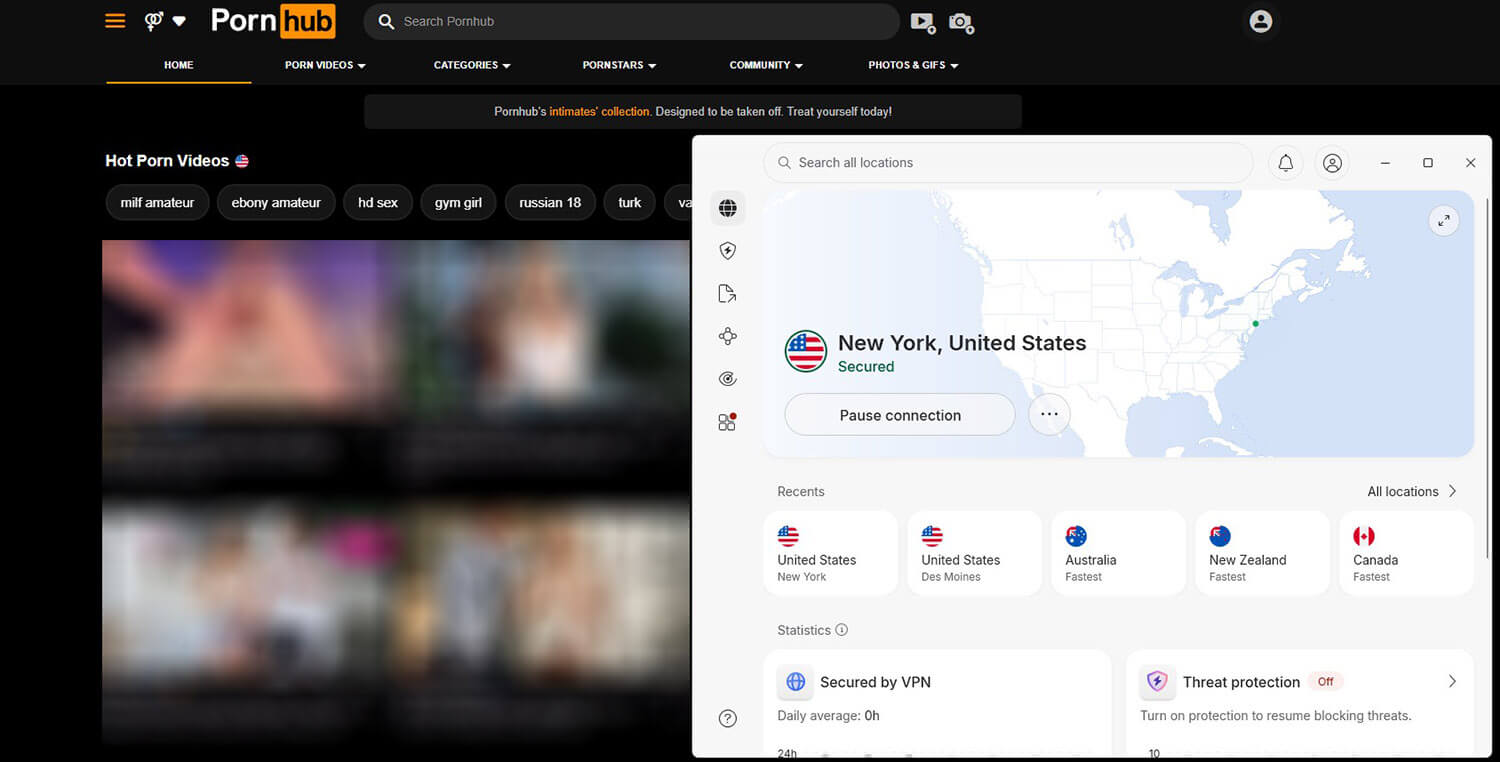1500x762 pixels.
Task: Click the website logo
Action: coord(273,21)
